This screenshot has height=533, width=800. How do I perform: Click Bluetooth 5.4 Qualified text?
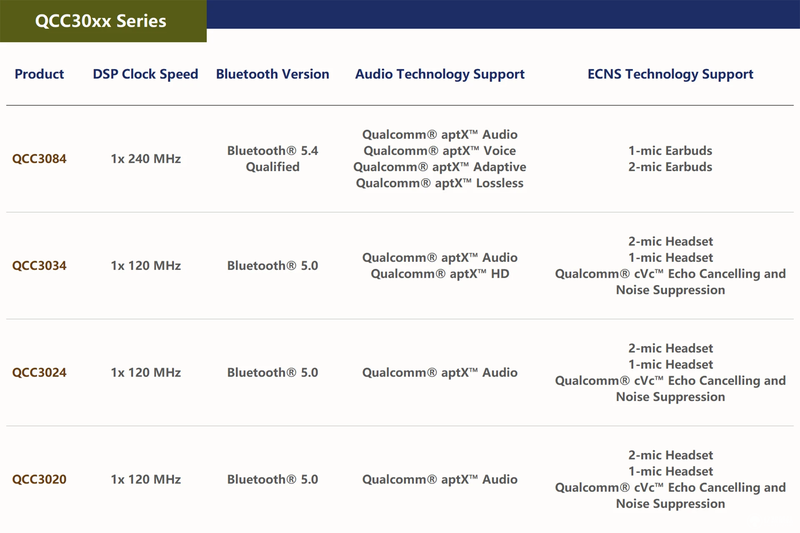pyautogui.click(x=272, y=159)
